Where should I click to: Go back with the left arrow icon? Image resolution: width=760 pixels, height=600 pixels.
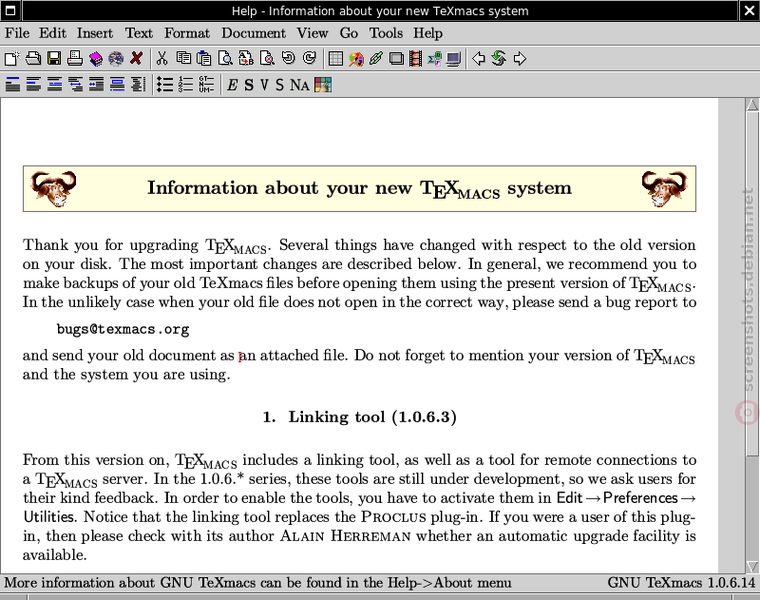click(478, 59)
